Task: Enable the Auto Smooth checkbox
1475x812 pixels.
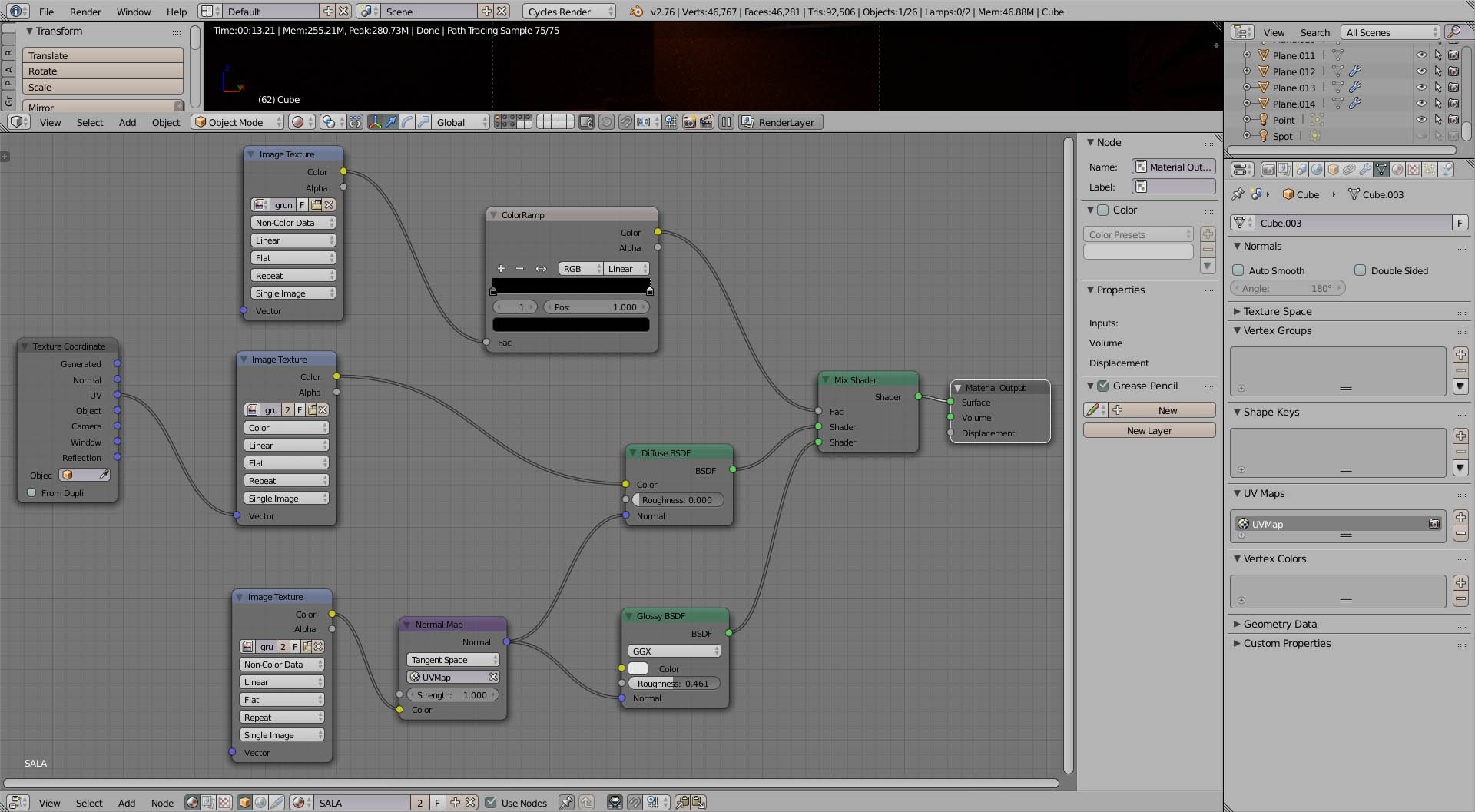Action: pyautogui.click(x=1238, y=270)
